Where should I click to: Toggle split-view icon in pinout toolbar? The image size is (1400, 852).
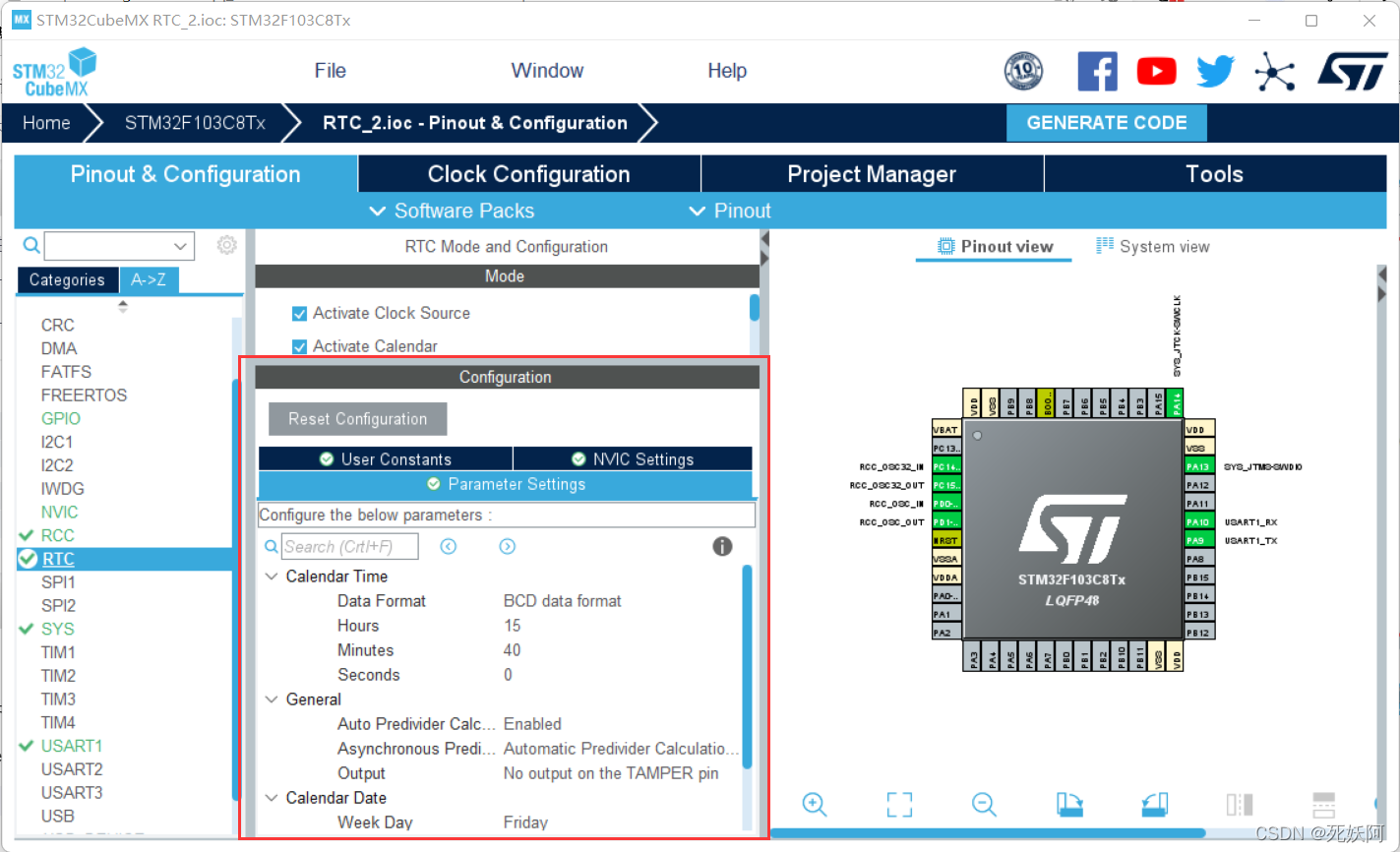1240,804
